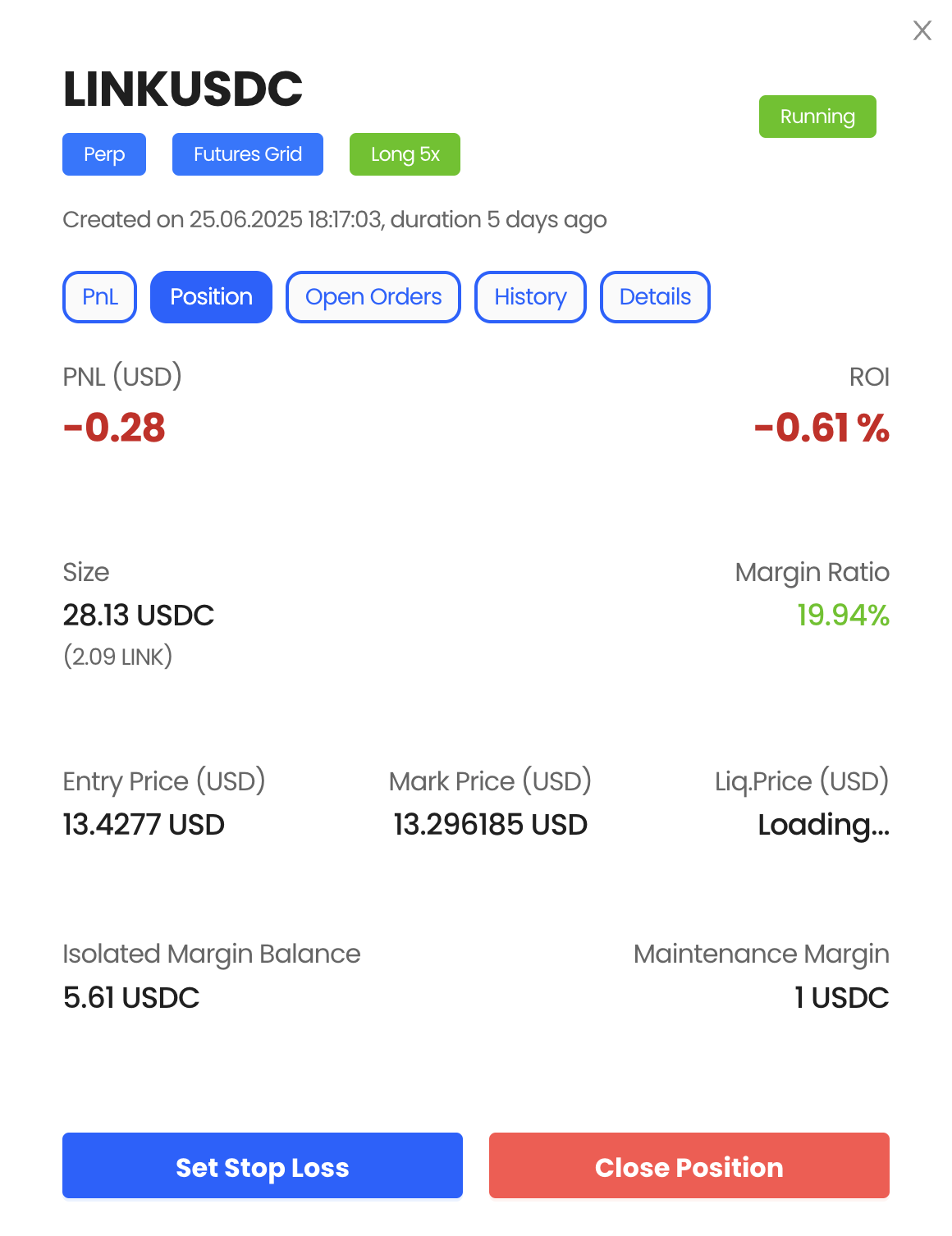This screenshot has height=1236, width=952.
Task: Click the Size label
Action: 86,572
